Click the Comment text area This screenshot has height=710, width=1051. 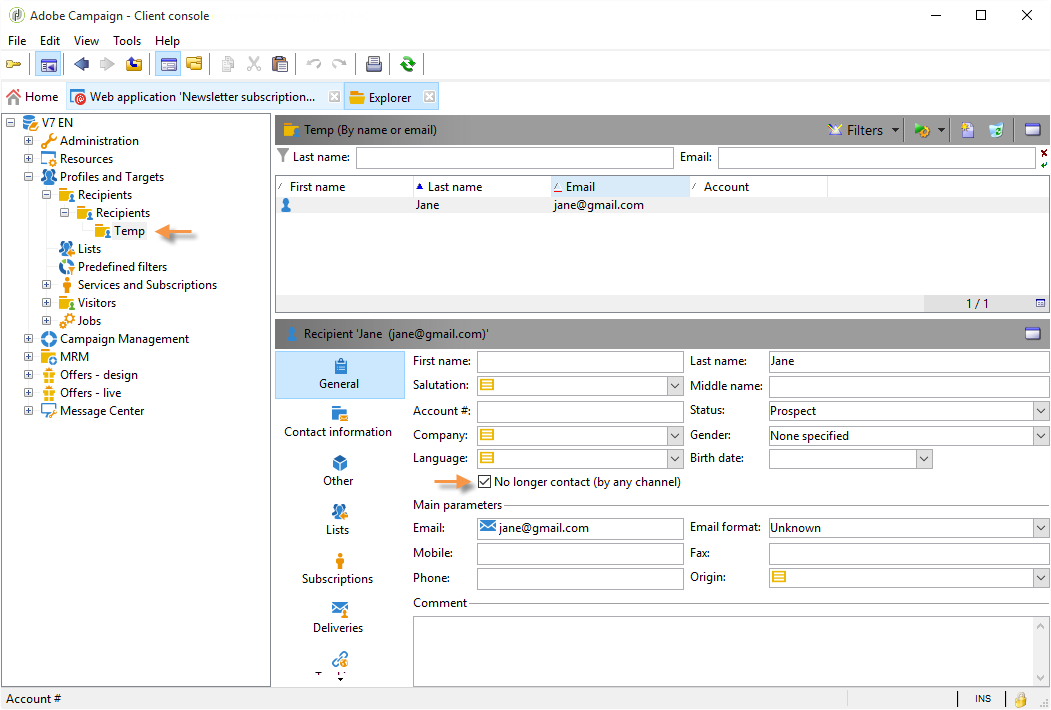pyautogui.click(x=725, y=652)
